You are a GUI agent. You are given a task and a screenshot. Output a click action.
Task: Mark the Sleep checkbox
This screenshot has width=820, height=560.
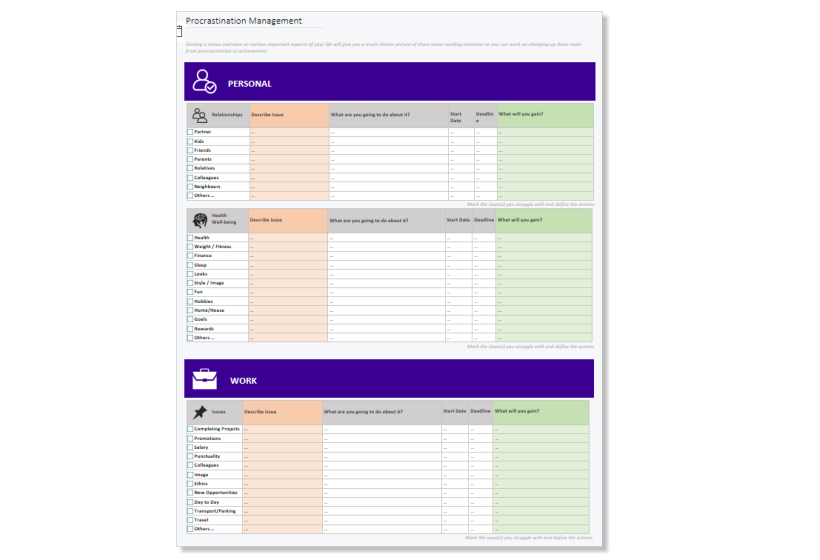(x=190, y=265)
